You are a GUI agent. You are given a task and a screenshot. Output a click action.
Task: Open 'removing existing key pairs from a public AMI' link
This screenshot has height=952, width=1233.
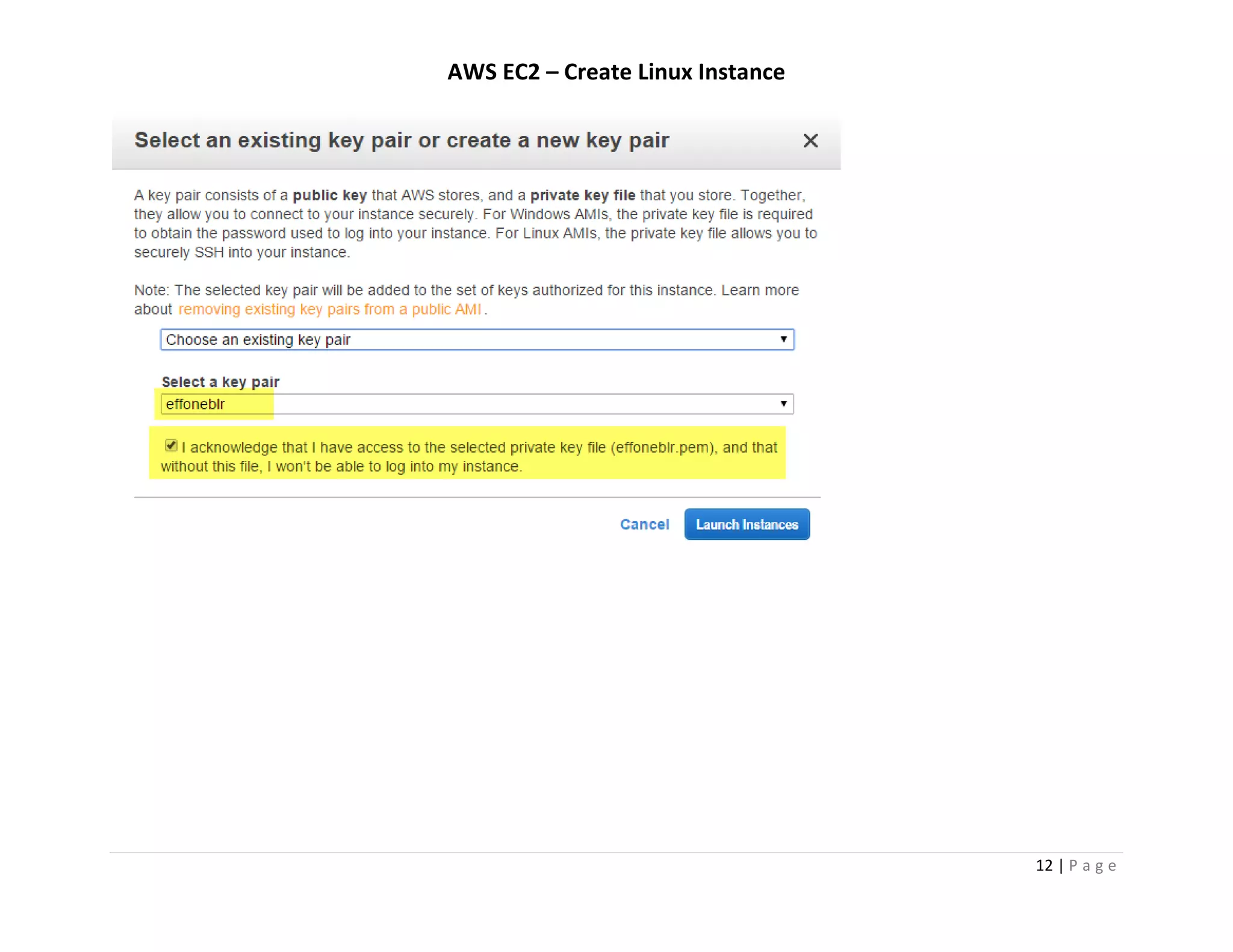[x=329, y=309]
